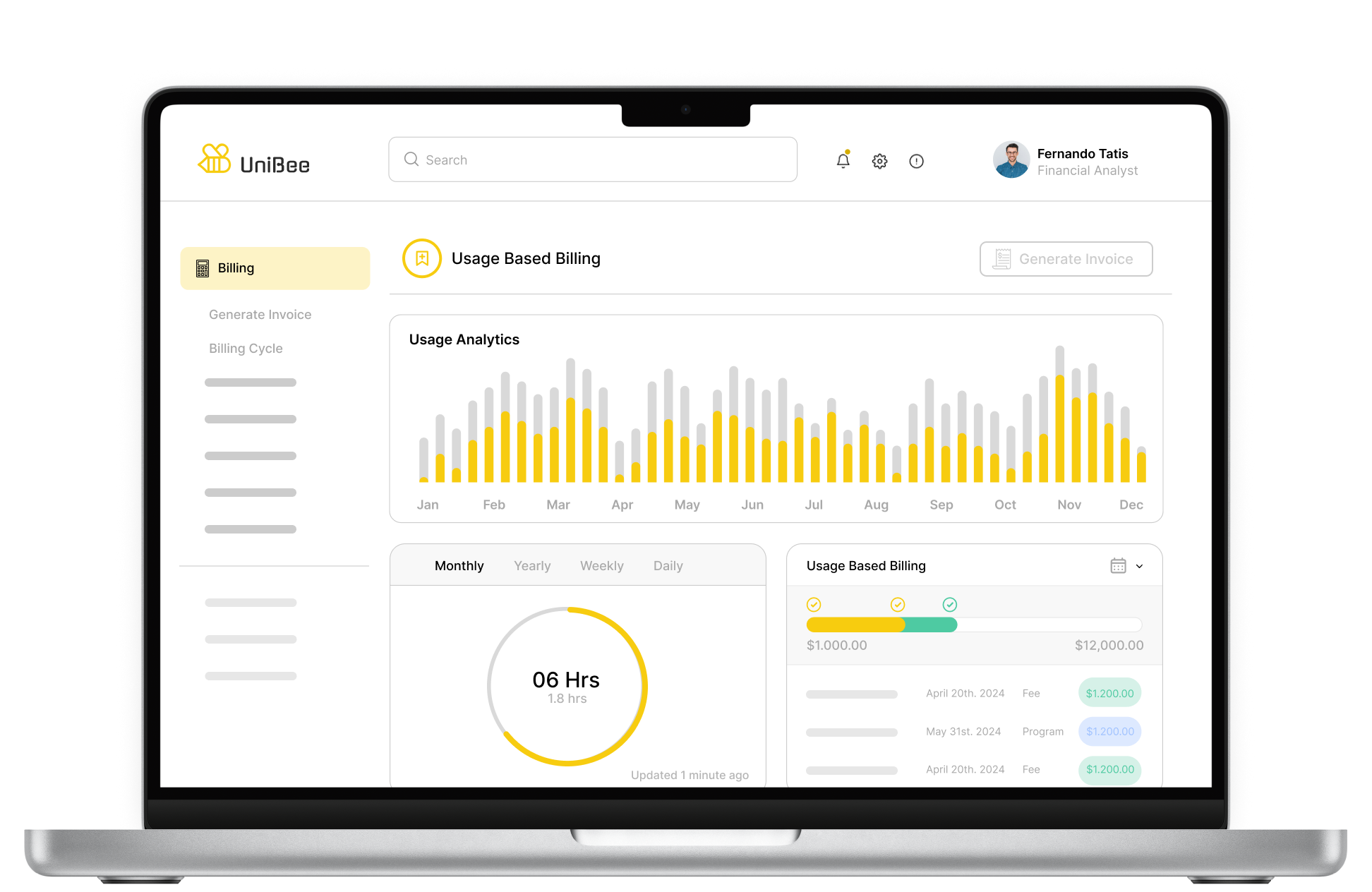This screenshot has width=1372, height=892.
Task: Open Fernando Tatis profile avatar
Action: click(x=1011, y=160)
